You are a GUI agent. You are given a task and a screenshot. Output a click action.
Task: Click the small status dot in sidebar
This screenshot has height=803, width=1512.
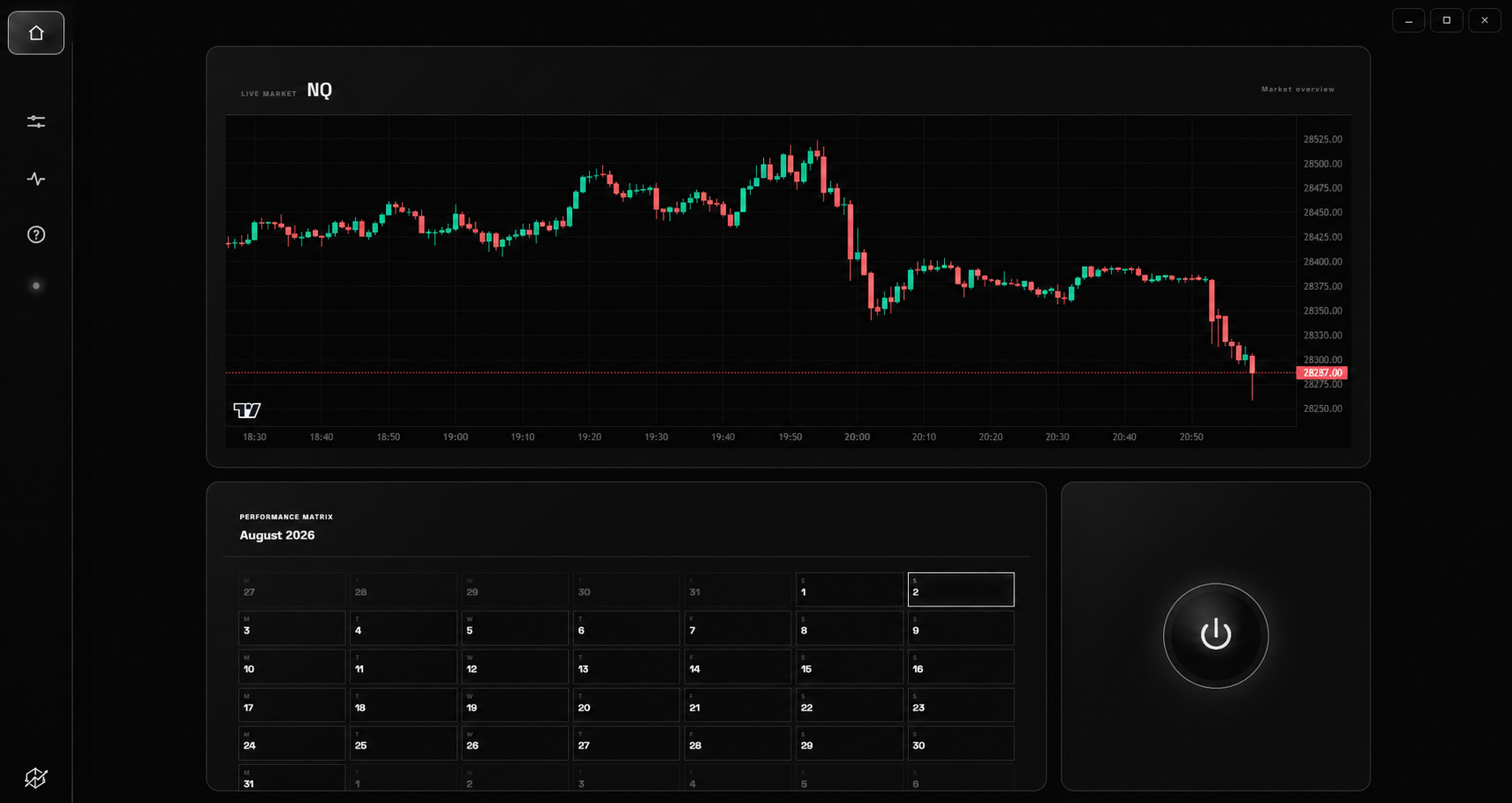pos(36,286)
